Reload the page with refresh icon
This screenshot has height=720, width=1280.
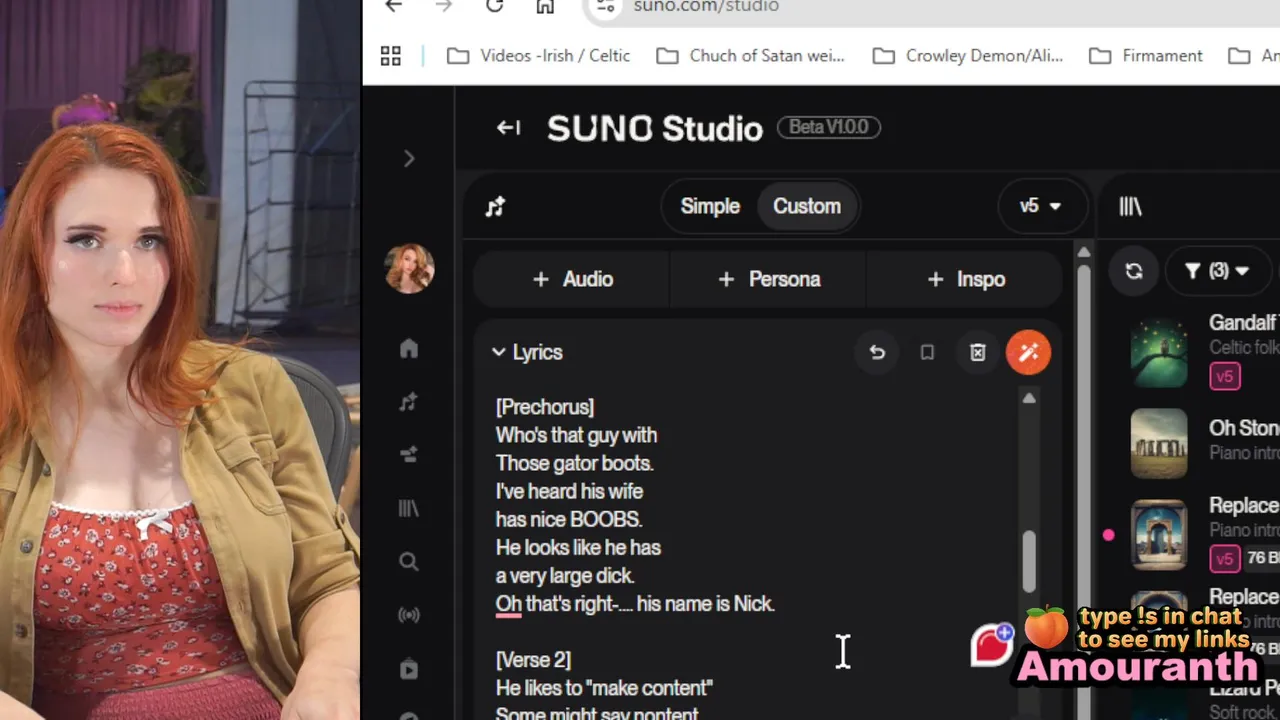(494, 6)
